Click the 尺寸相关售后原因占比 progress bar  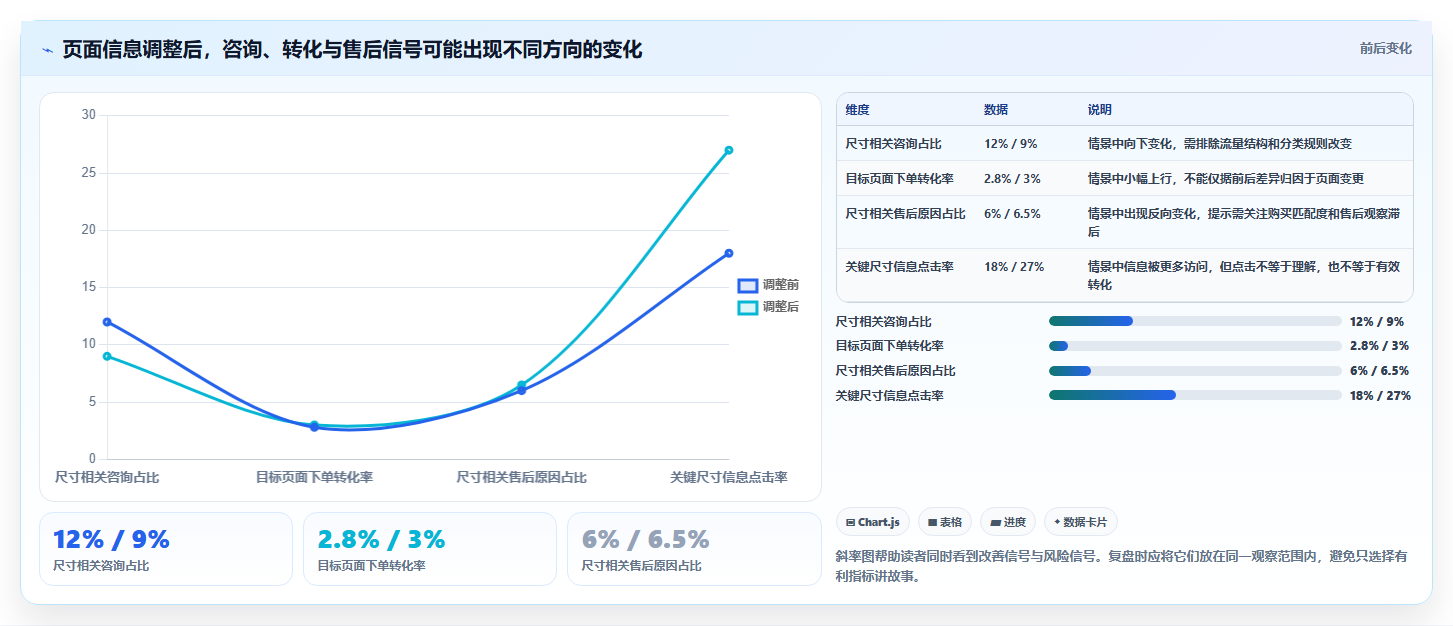click(x=1195, y=370)
